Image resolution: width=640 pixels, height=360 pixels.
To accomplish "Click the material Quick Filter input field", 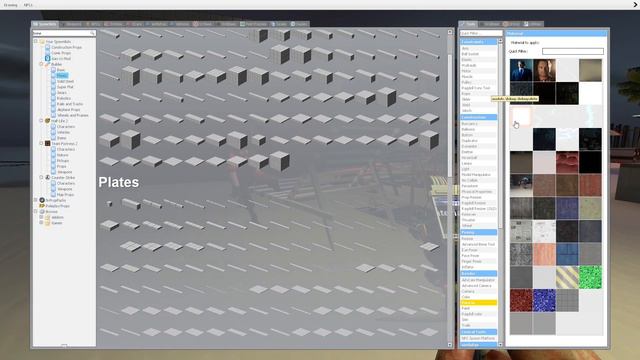I will coord(573,51).
